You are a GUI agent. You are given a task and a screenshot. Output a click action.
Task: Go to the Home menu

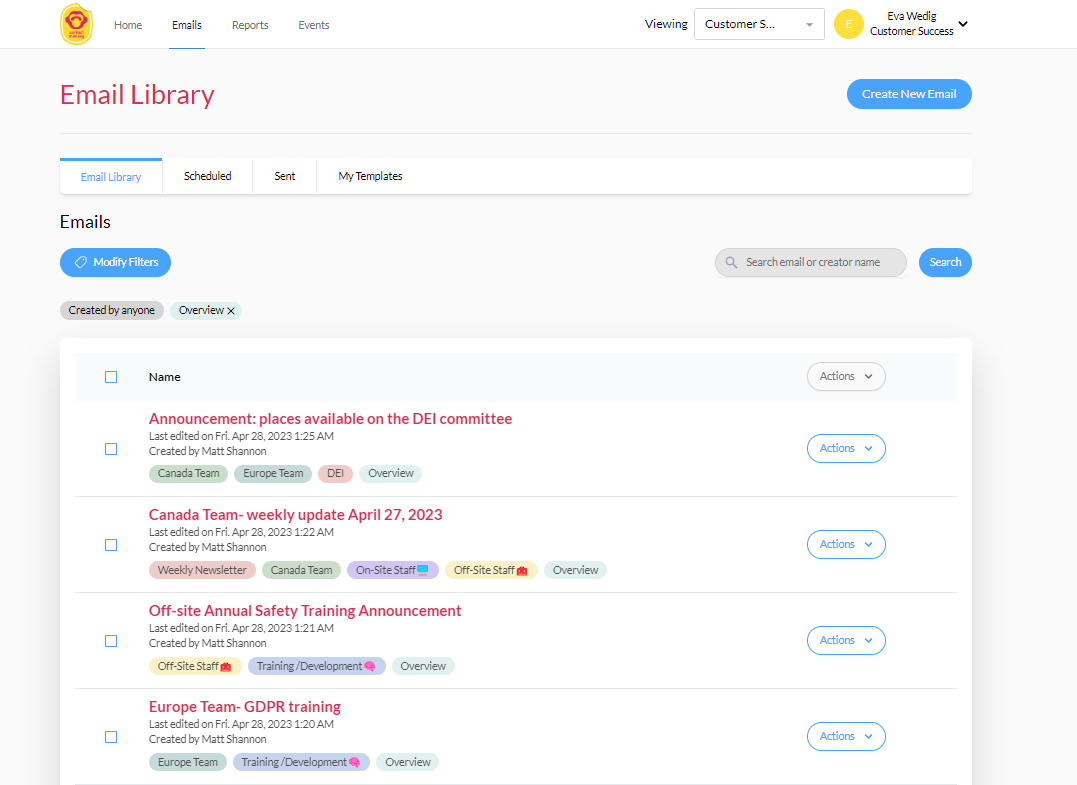click(x=128, y=25)
